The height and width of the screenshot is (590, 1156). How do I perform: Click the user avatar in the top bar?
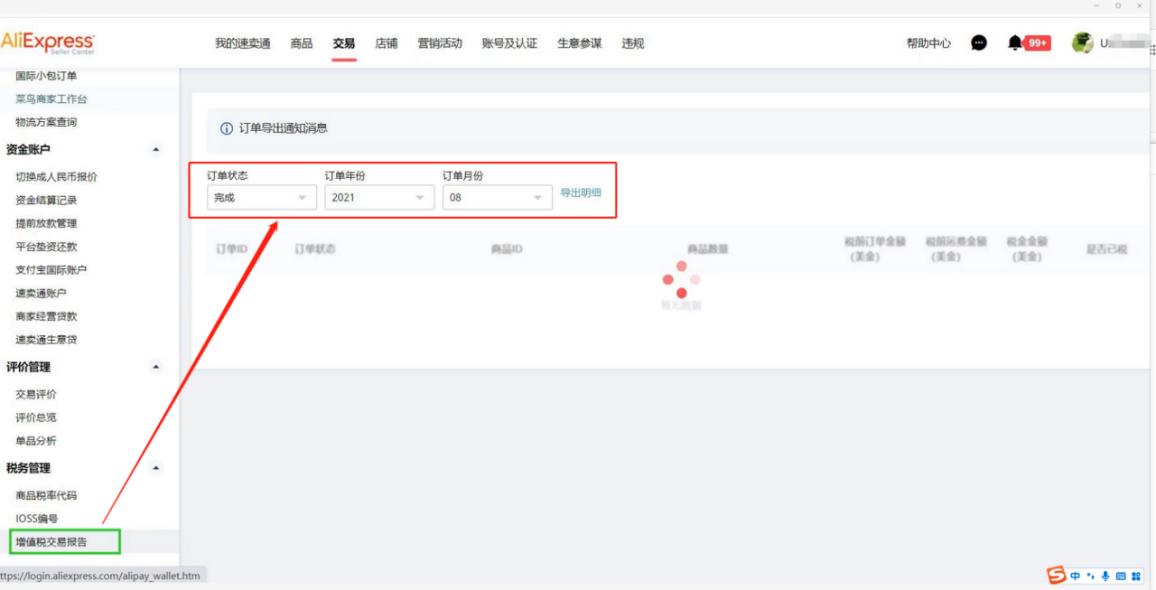[1083, 44]
